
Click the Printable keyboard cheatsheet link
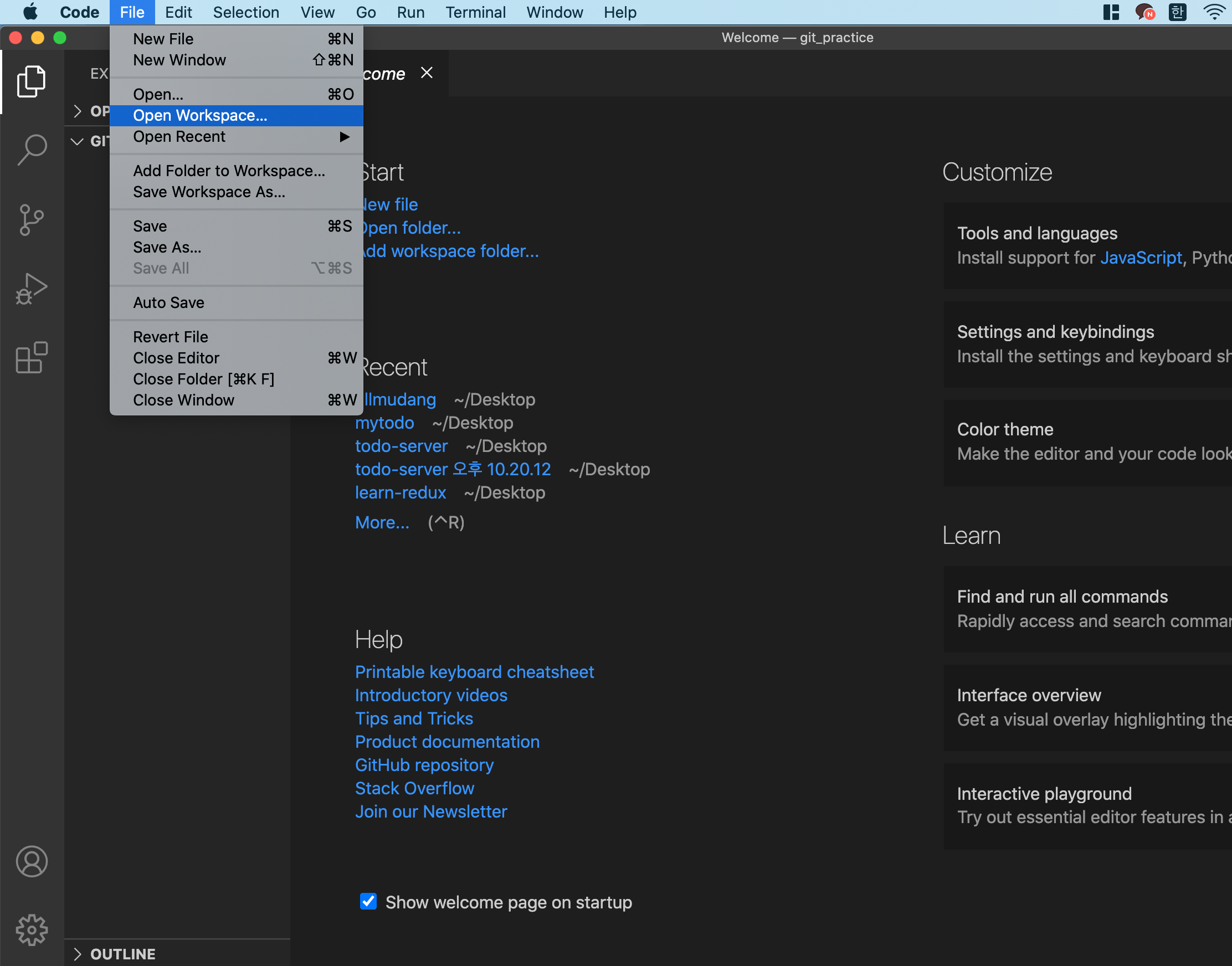(474, 671)
